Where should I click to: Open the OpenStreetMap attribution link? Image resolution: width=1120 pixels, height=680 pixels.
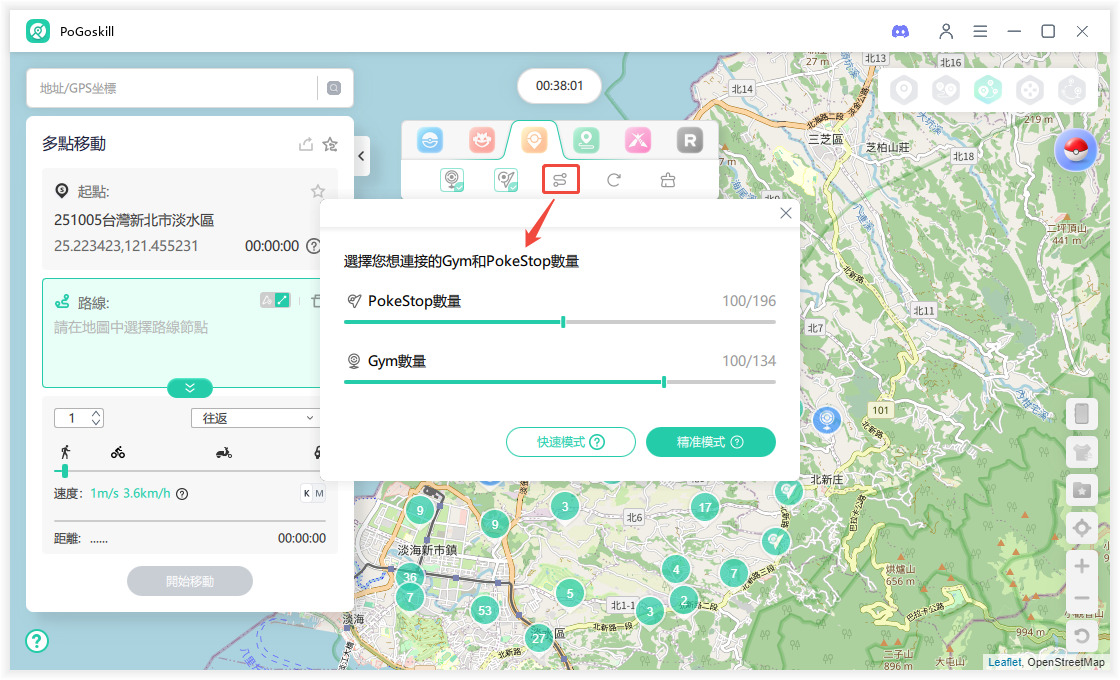pos(1066,662)
